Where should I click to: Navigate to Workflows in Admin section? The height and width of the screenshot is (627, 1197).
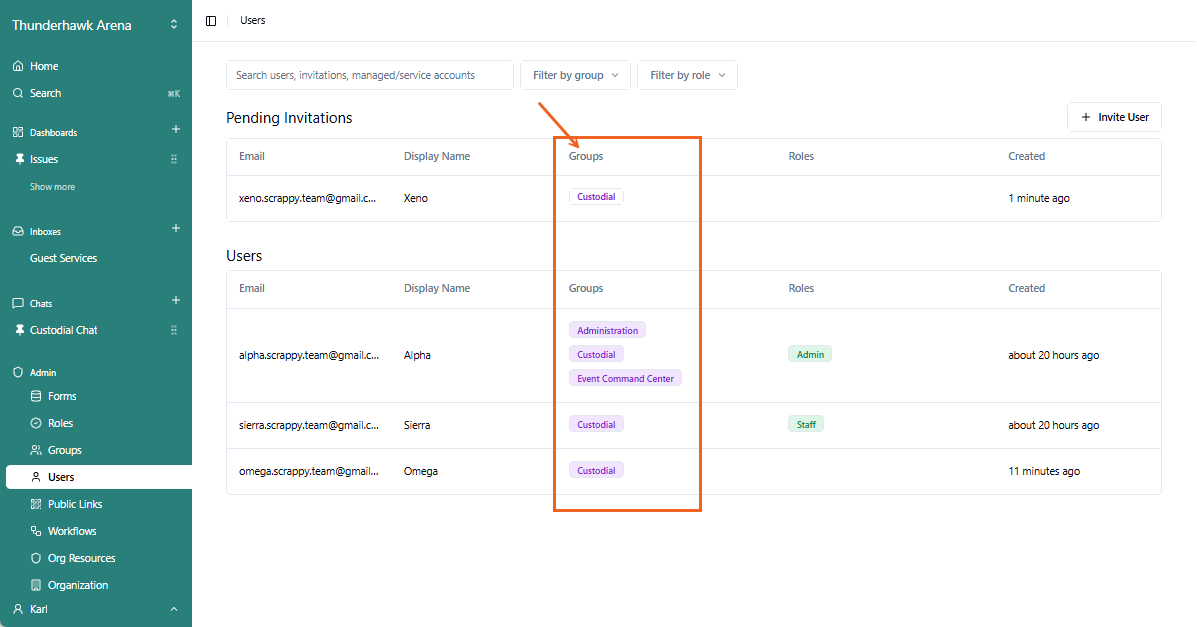coord(72,531)
